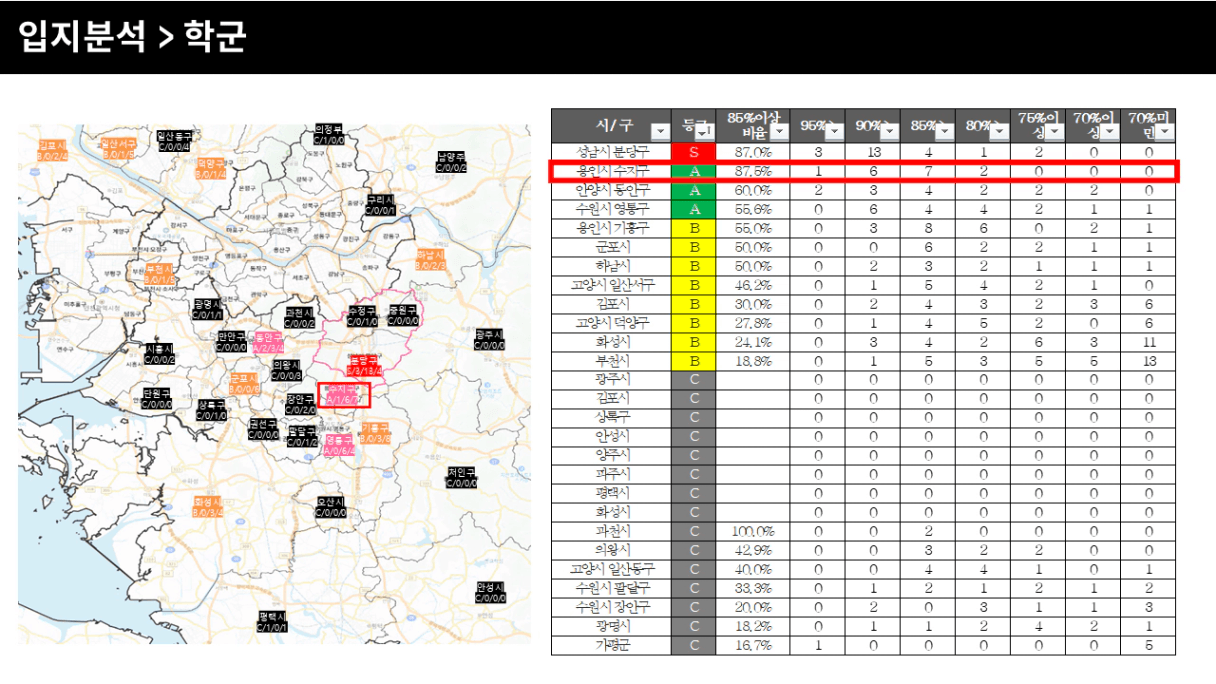
Task: Click the 100.0% cell for 과천시
Action: click(x=753, y=531)
